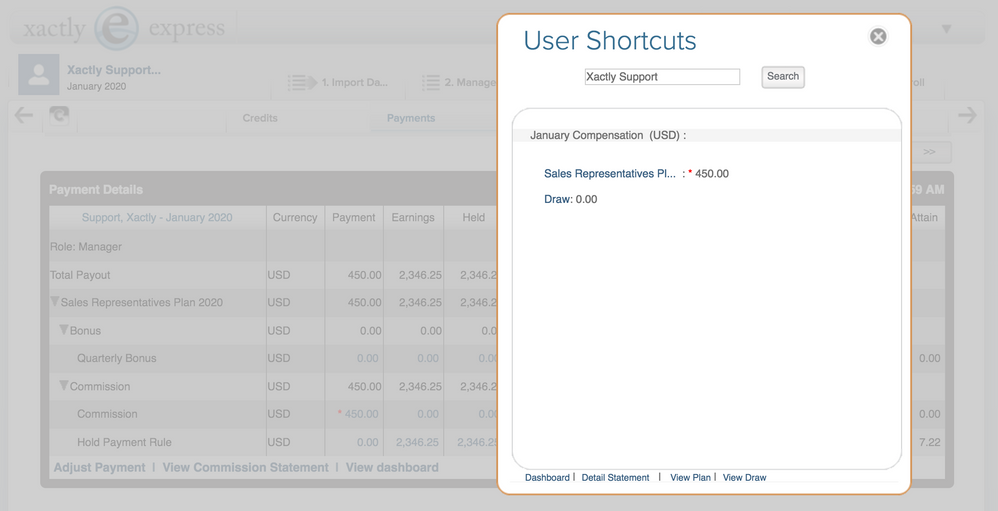
Task: Click the Payment column header
Action: tap(353, 217)
